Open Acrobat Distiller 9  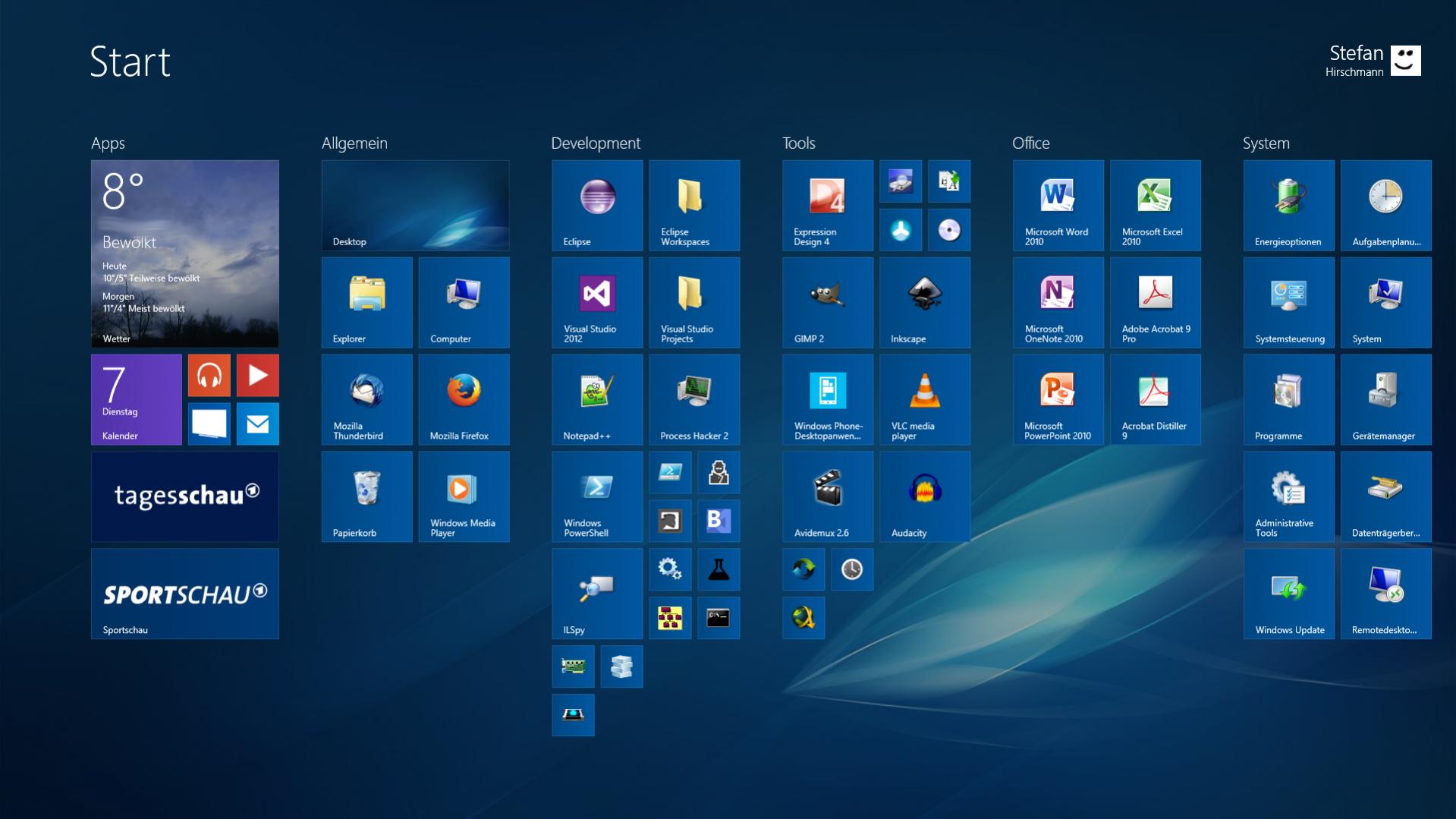point(1156,399)
